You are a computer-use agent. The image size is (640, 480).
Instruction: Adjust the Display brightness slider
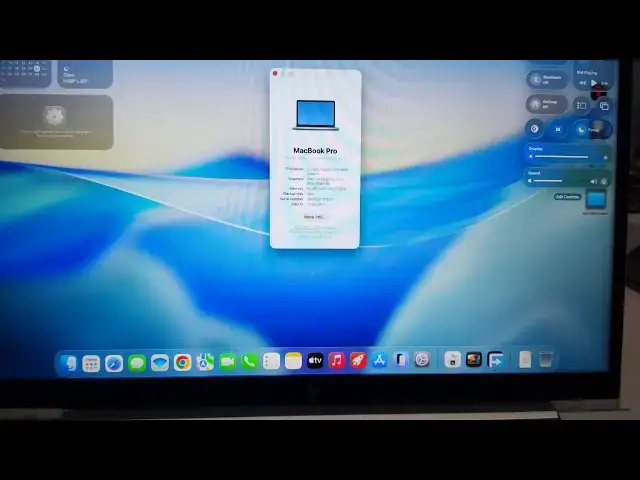[567, 157]
